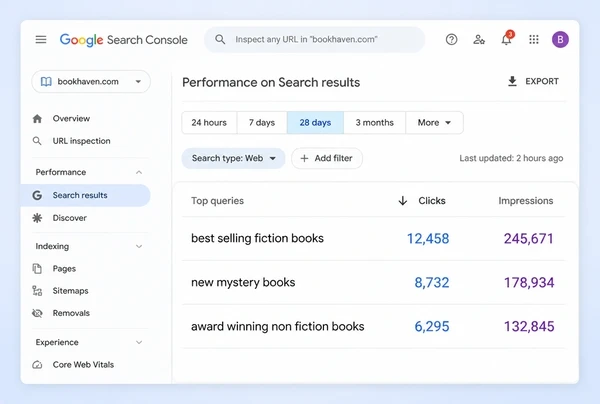600x404 pixels.
Task: Click the Overview home icon
Action: point(37,119)
